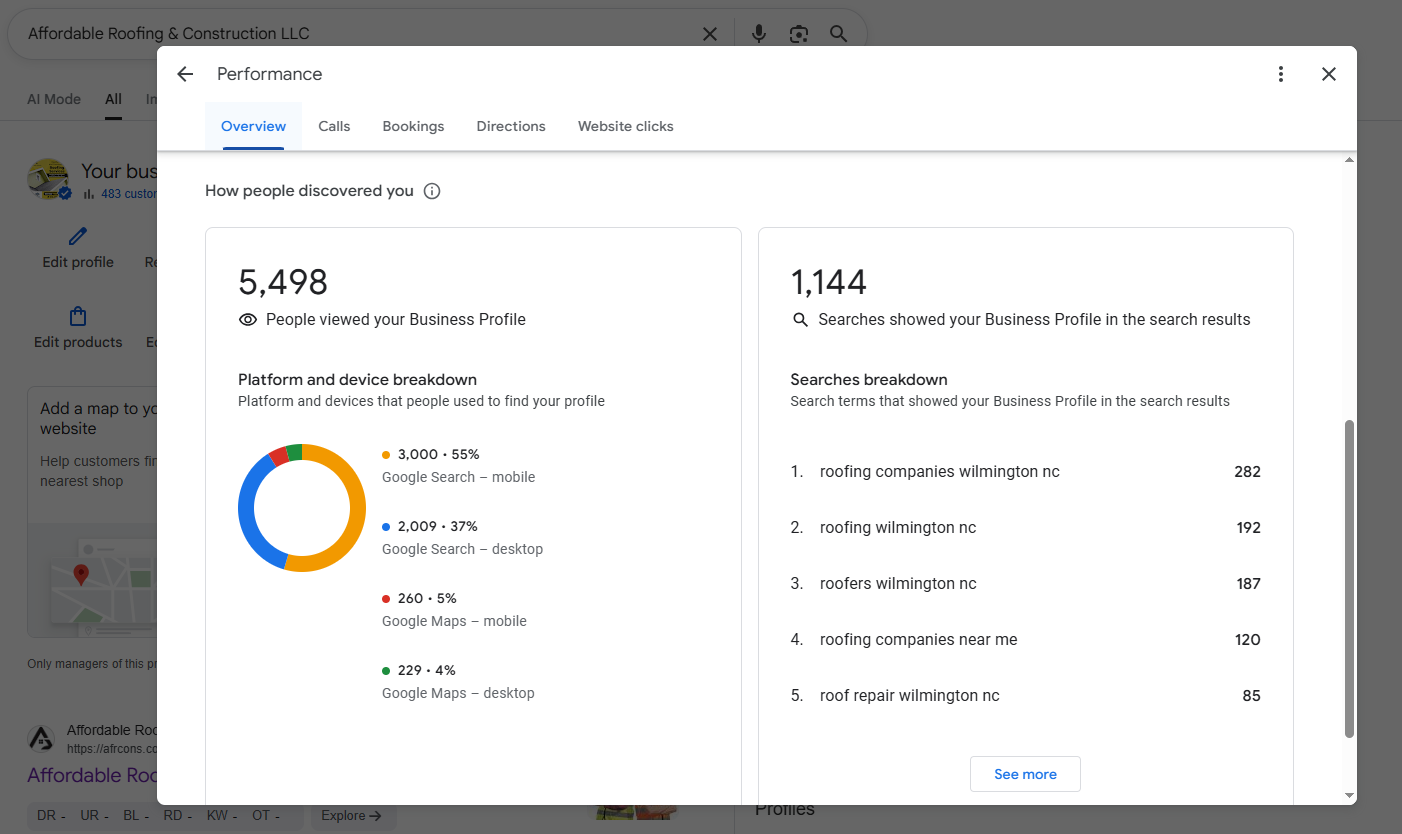Click the scroll down arrow of dialog
1402x834 pixels.
pyautogui.click(x=1349, y=796)
